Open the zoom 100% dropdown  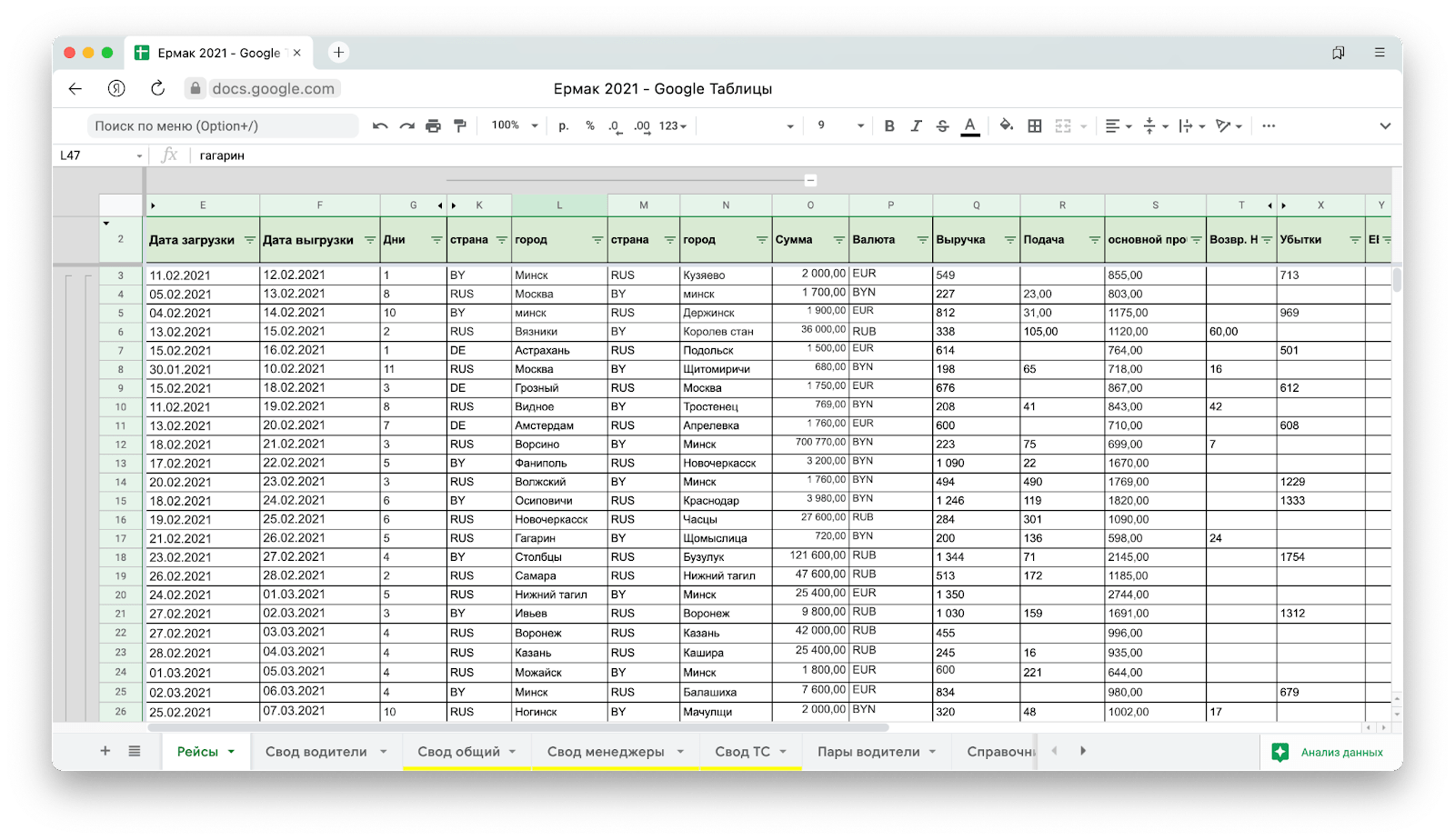(x=515, y=125)
